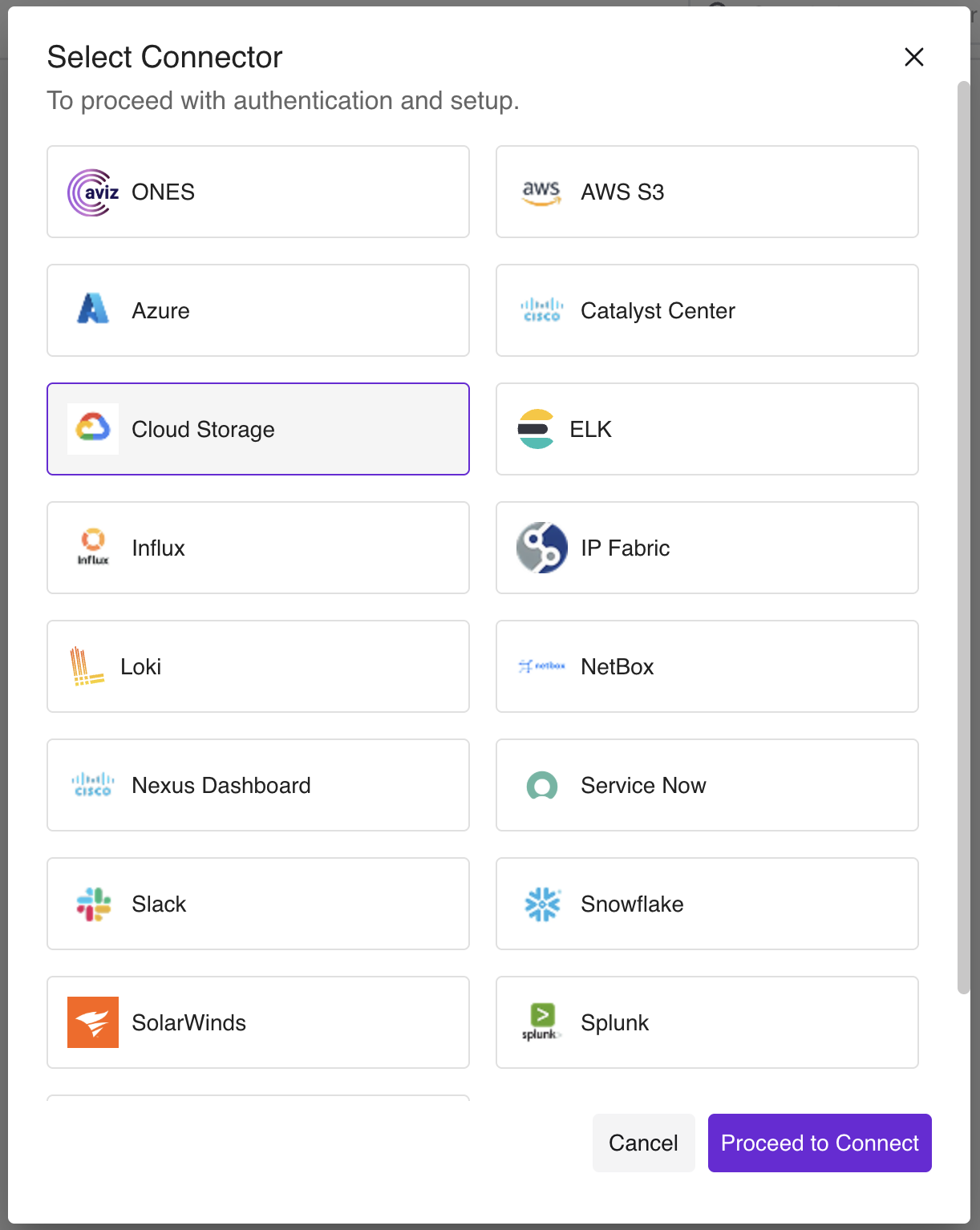Select the Loki connector card
The image size is (980, 1230).
(x=257, y=666)
